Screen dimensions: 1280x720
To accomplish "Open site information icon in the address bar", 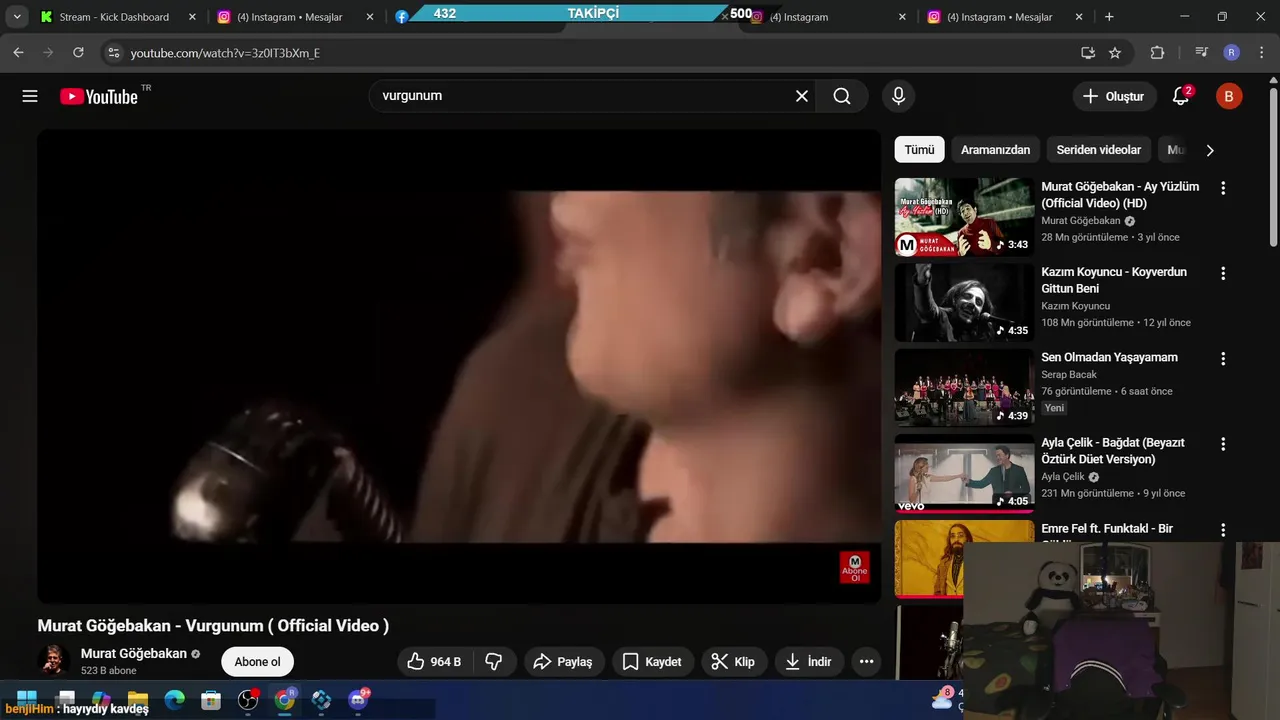I will click(x=113, y=53).
